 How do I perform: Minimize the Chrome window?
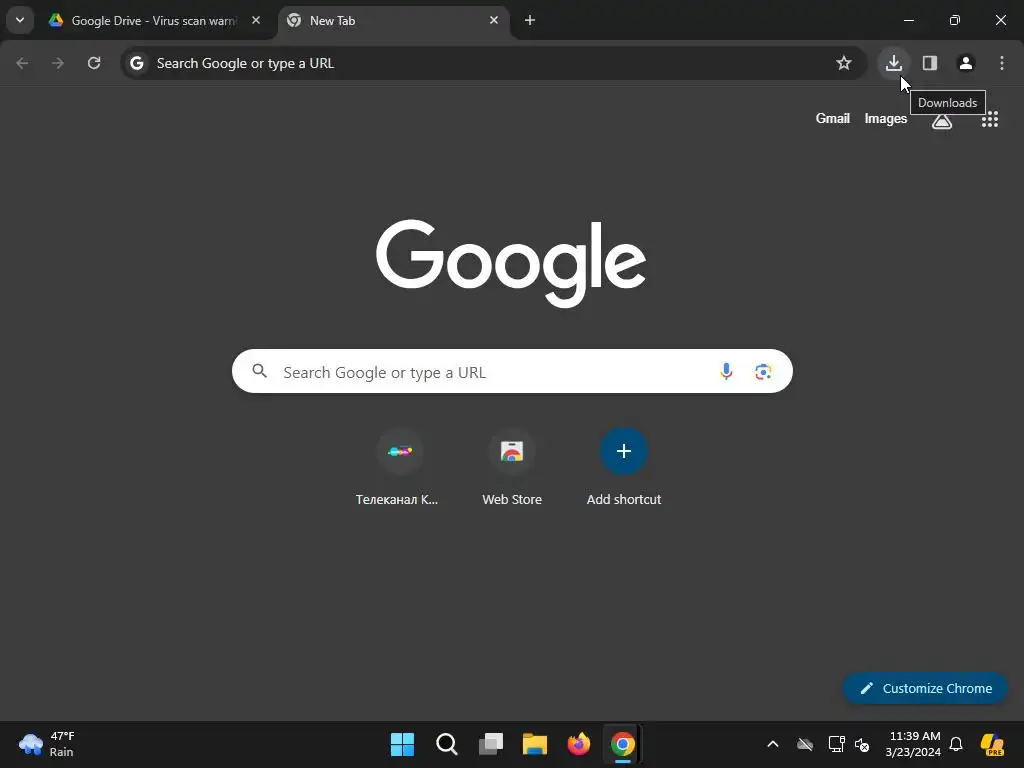[x=908, y=20]
